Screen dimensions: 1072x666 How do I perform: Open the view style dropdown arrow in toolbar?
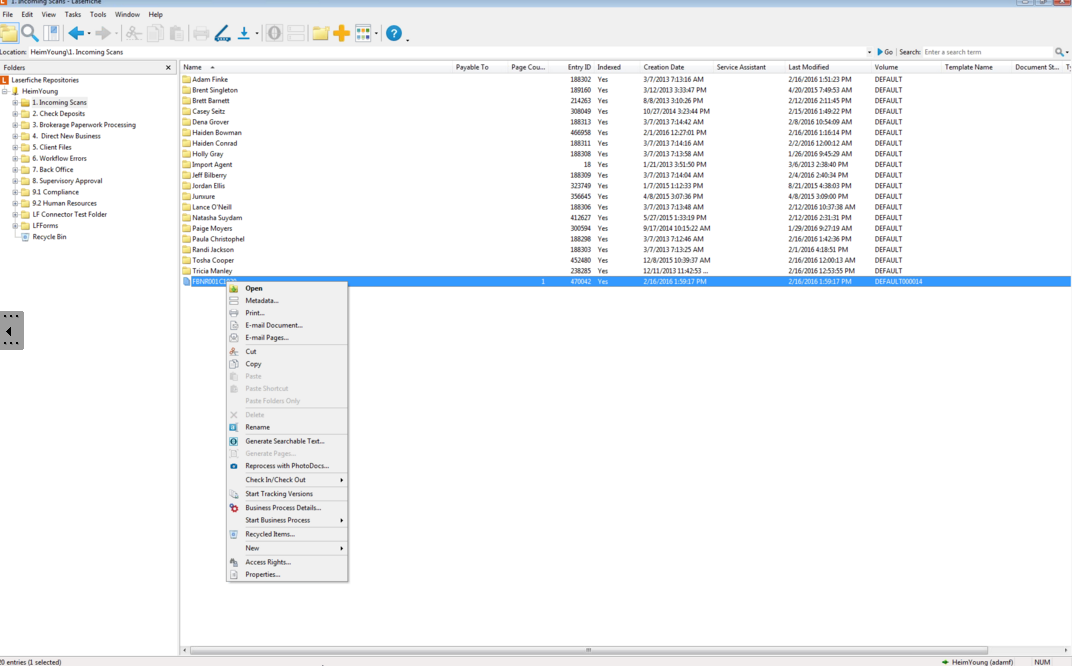pos(376,35)
